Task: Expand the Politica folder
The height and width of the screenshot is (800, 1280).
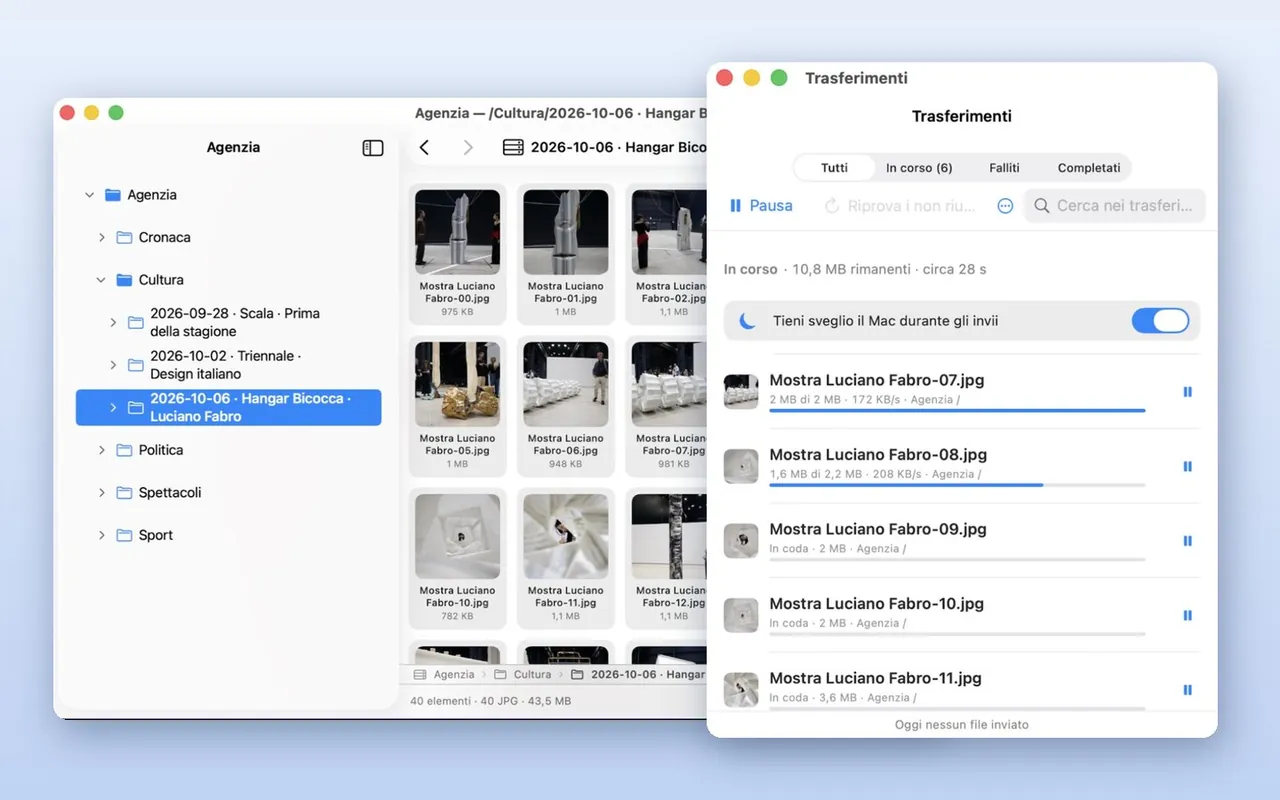Action: (x=102, y=451)
